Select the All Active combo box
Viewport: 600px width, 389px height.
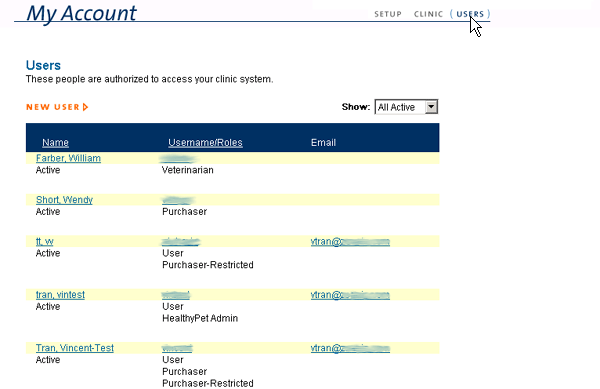coord(406,107)
